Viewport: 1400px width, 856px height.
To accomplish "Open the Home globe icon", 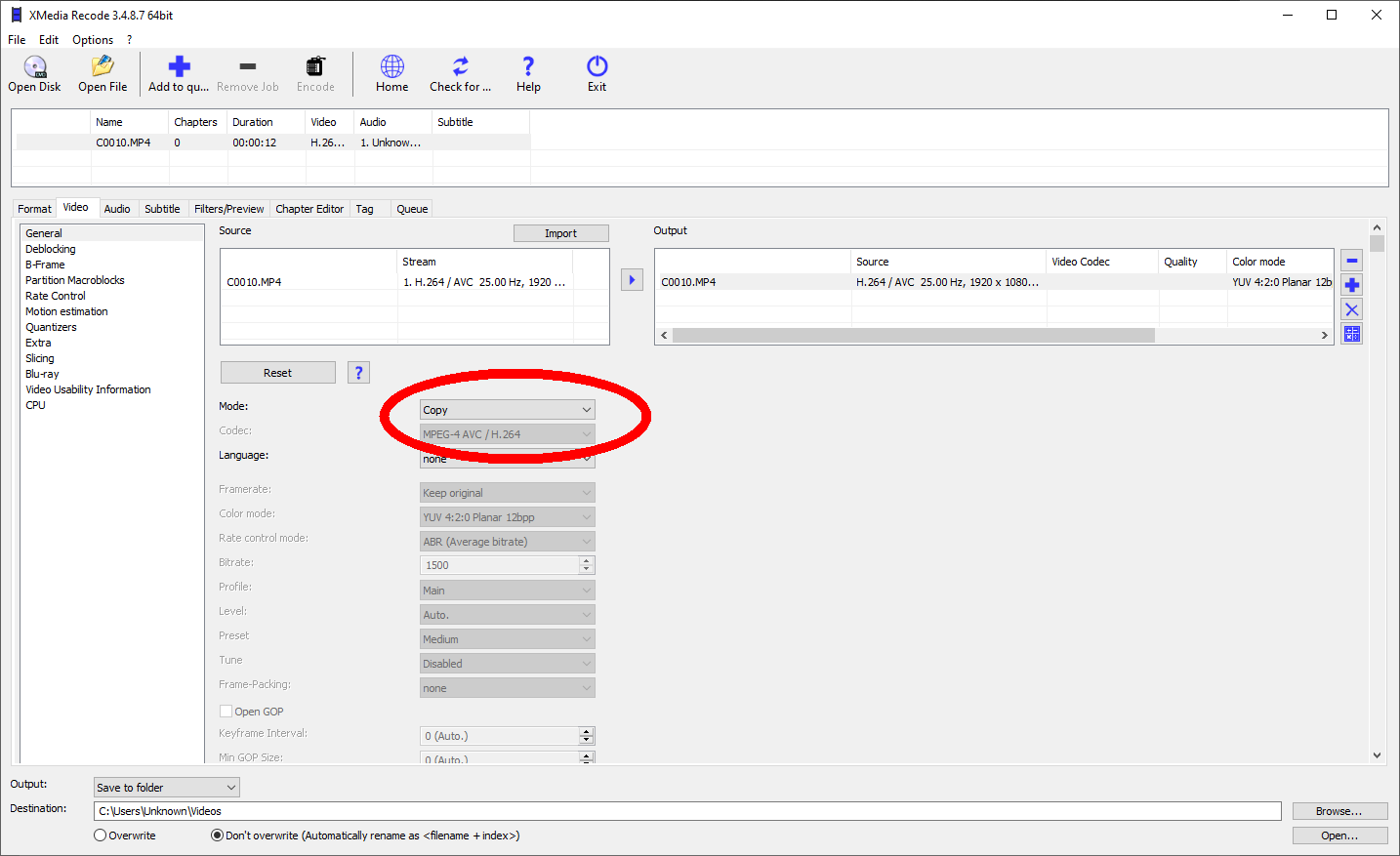I will point(391,66).
